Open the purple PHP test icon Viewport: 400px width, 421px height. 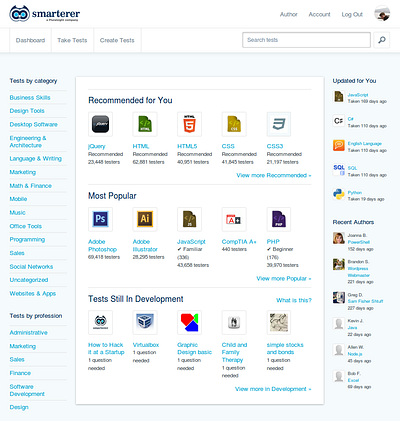point(279,219)
